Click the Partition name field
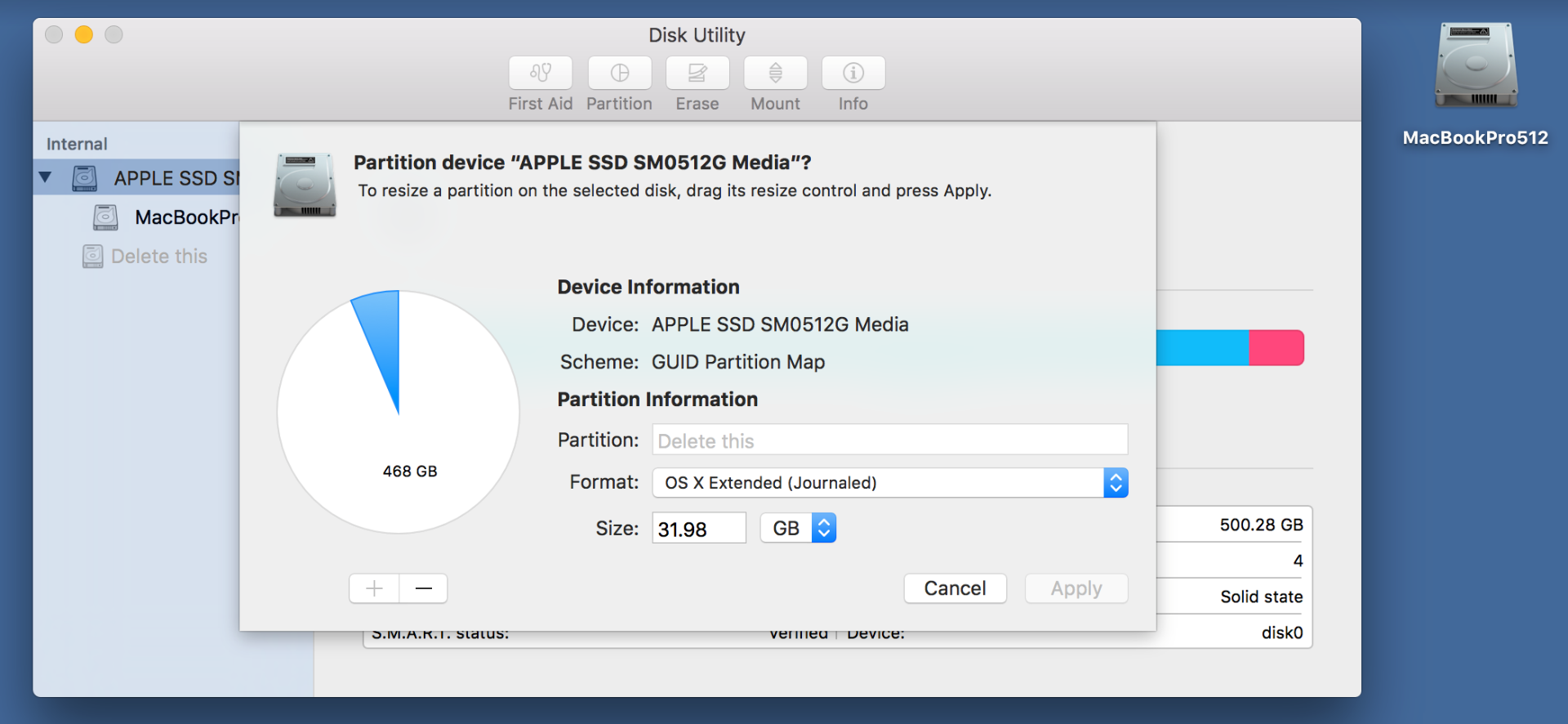 point(890,440)
